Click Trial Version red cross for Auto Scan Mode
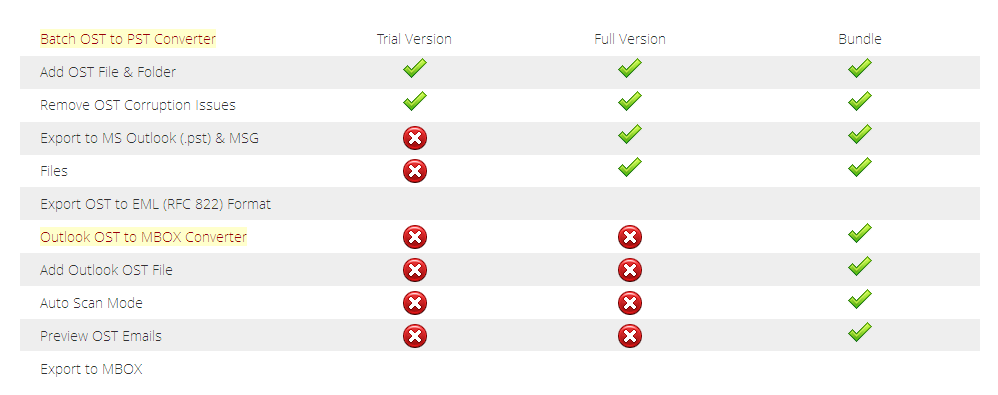Image resolution: width=998 pixels, height=395 pixels. (x=414, y=303)
